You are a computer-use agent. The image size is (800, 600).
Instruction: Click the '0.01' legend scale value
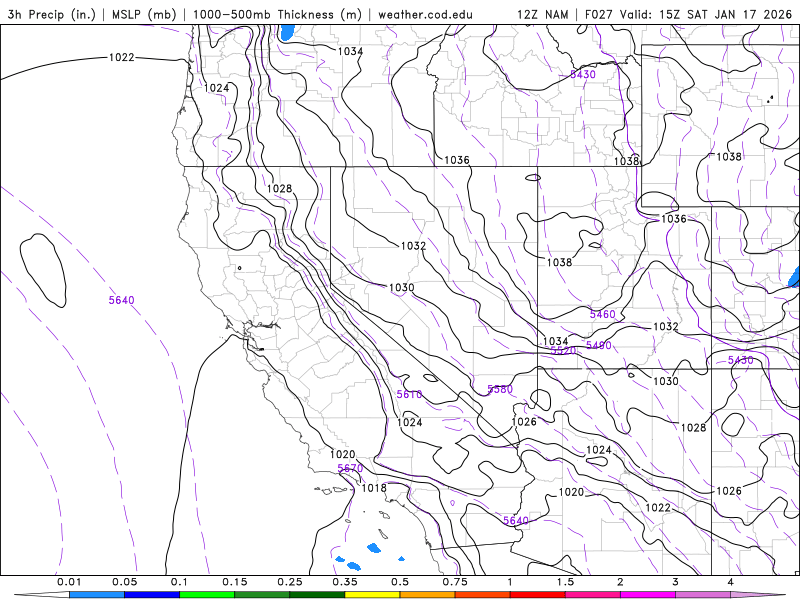[69, 582]
